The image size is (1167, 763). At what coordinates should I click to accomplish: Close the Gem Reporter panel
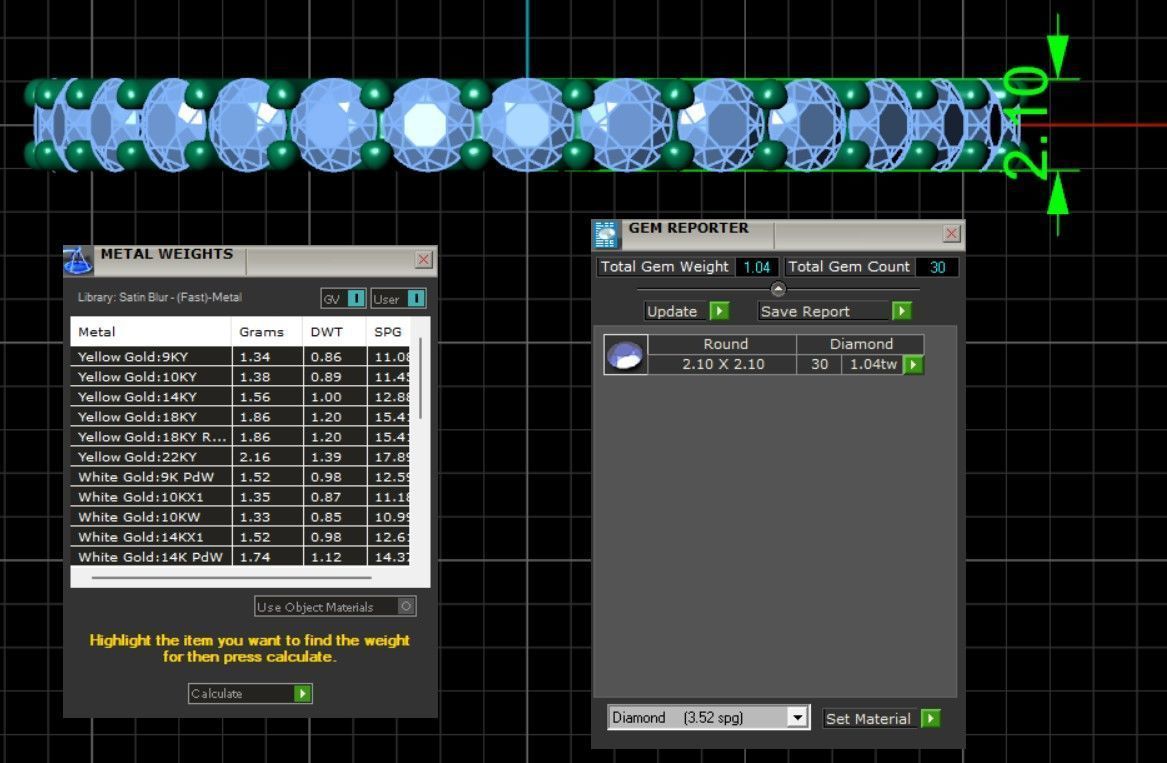[x=951, y=234]
